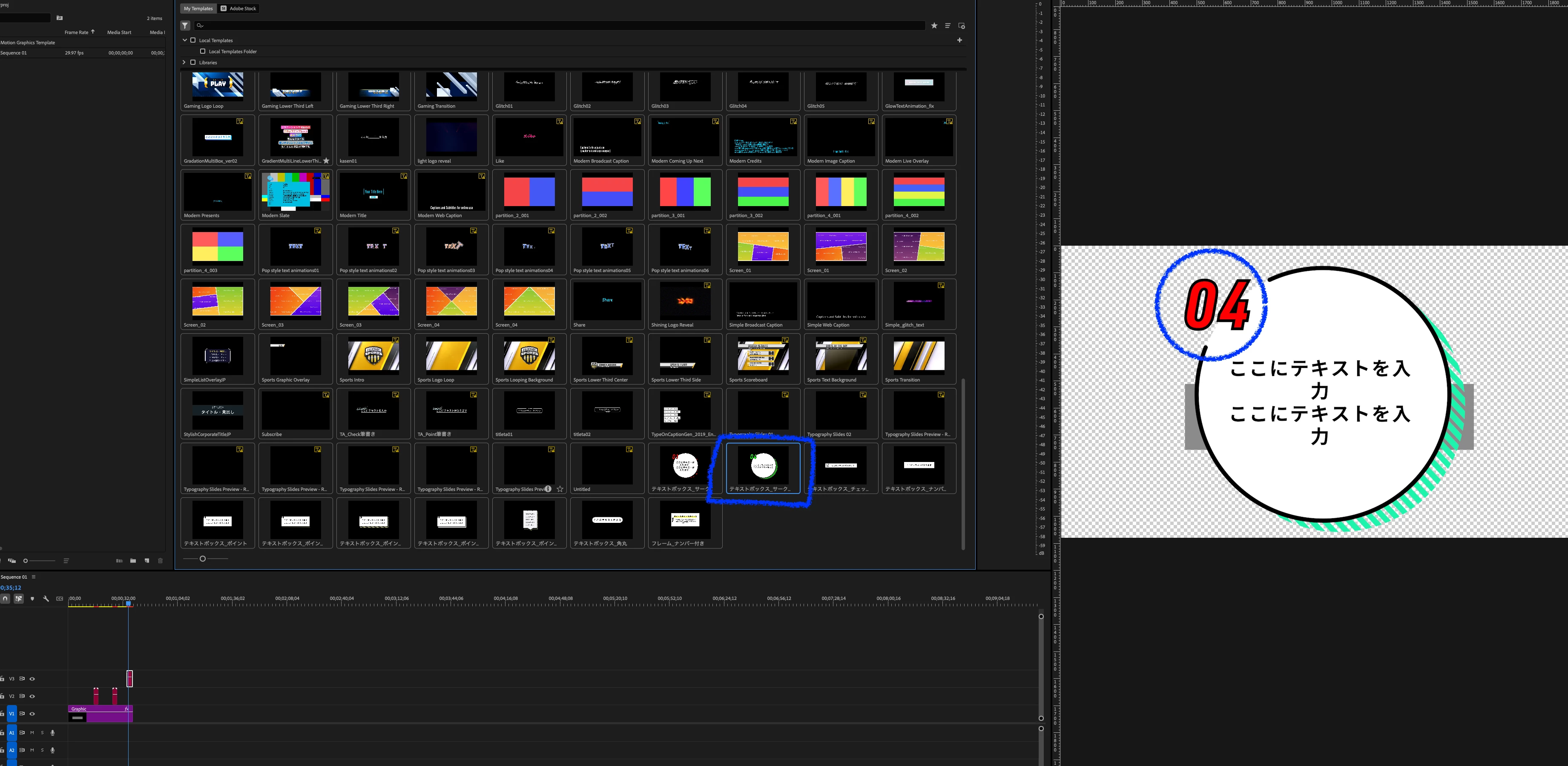This screenshot has height=766, width=1568.
Task: Click the project panel trash icon
Action: pos(161,561)
